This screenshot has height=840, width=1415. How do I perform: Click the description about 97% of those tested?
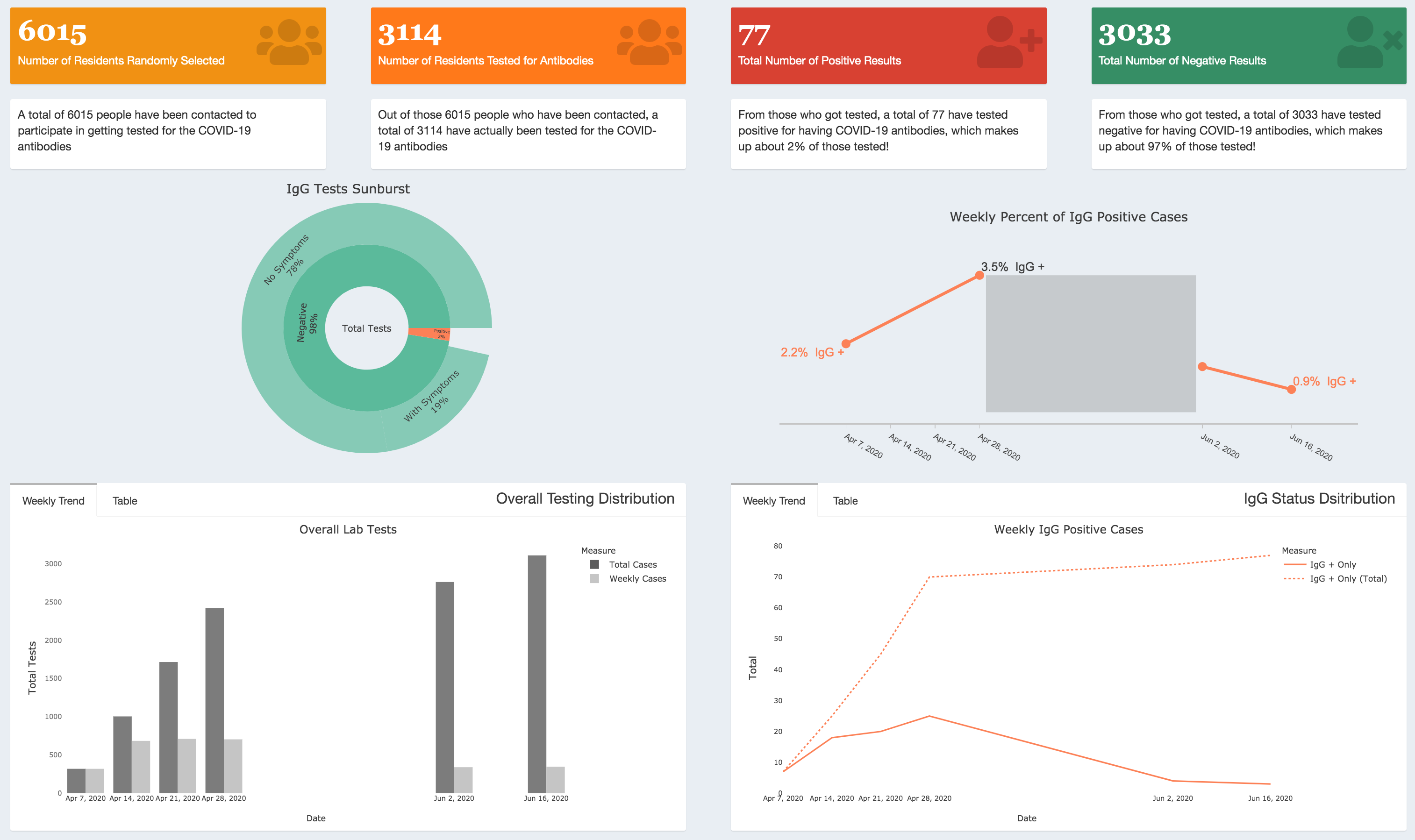(x=1240, y=131)
